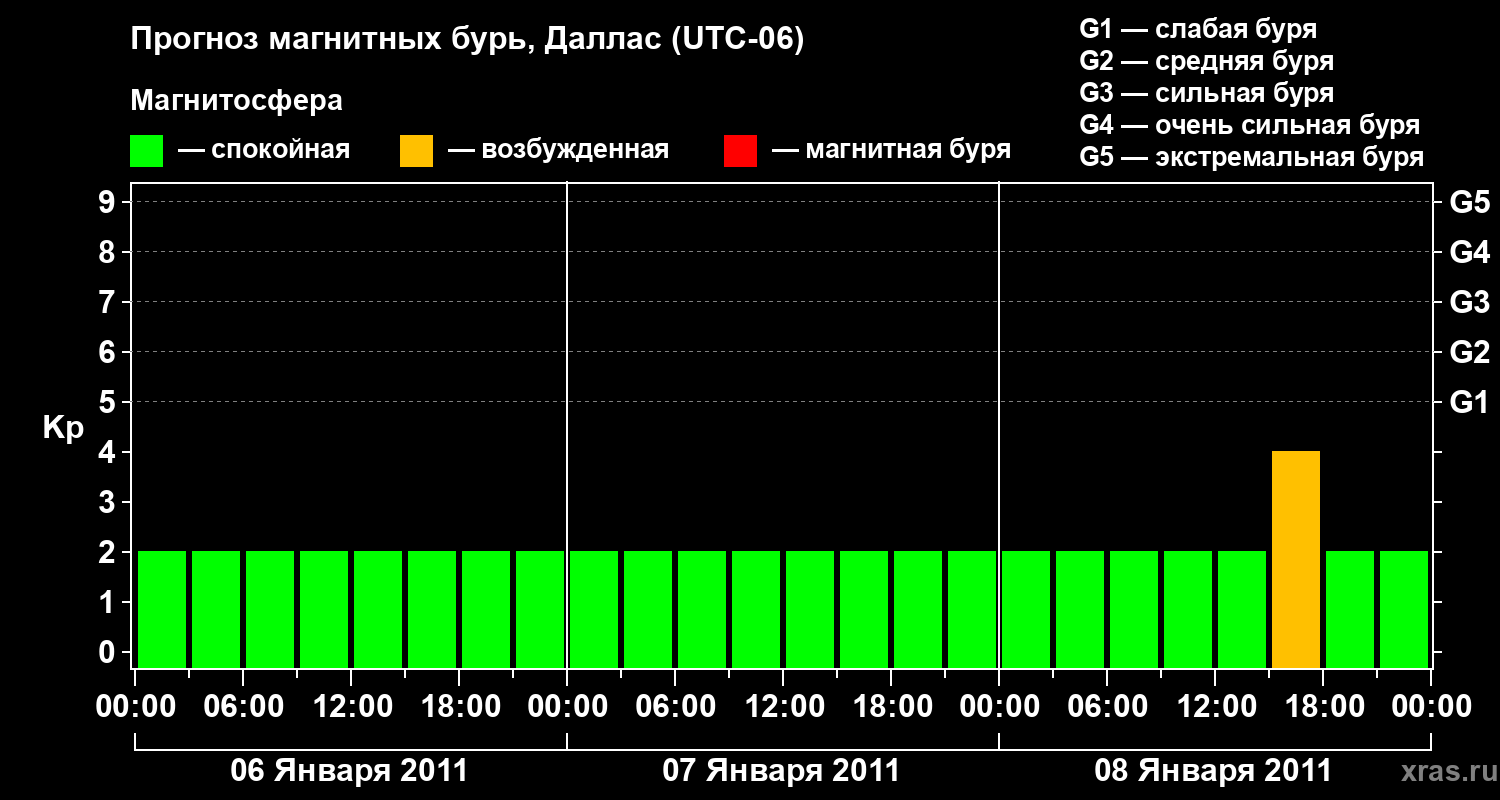This screenshot has height=800, width=1500.
Task: Click the right axis 'G5' tick label
Action: (x=1469, y=202)
